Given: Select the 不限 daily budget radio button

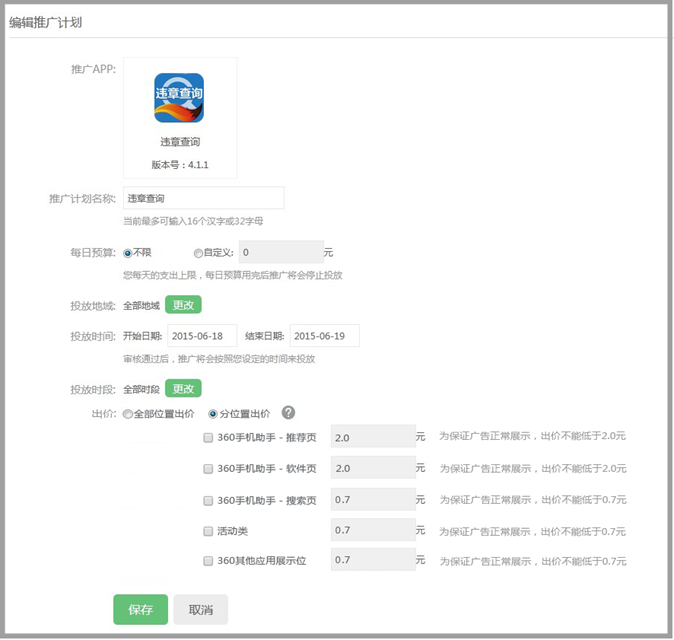Looking at the screenshot, I should coord(127,253).
